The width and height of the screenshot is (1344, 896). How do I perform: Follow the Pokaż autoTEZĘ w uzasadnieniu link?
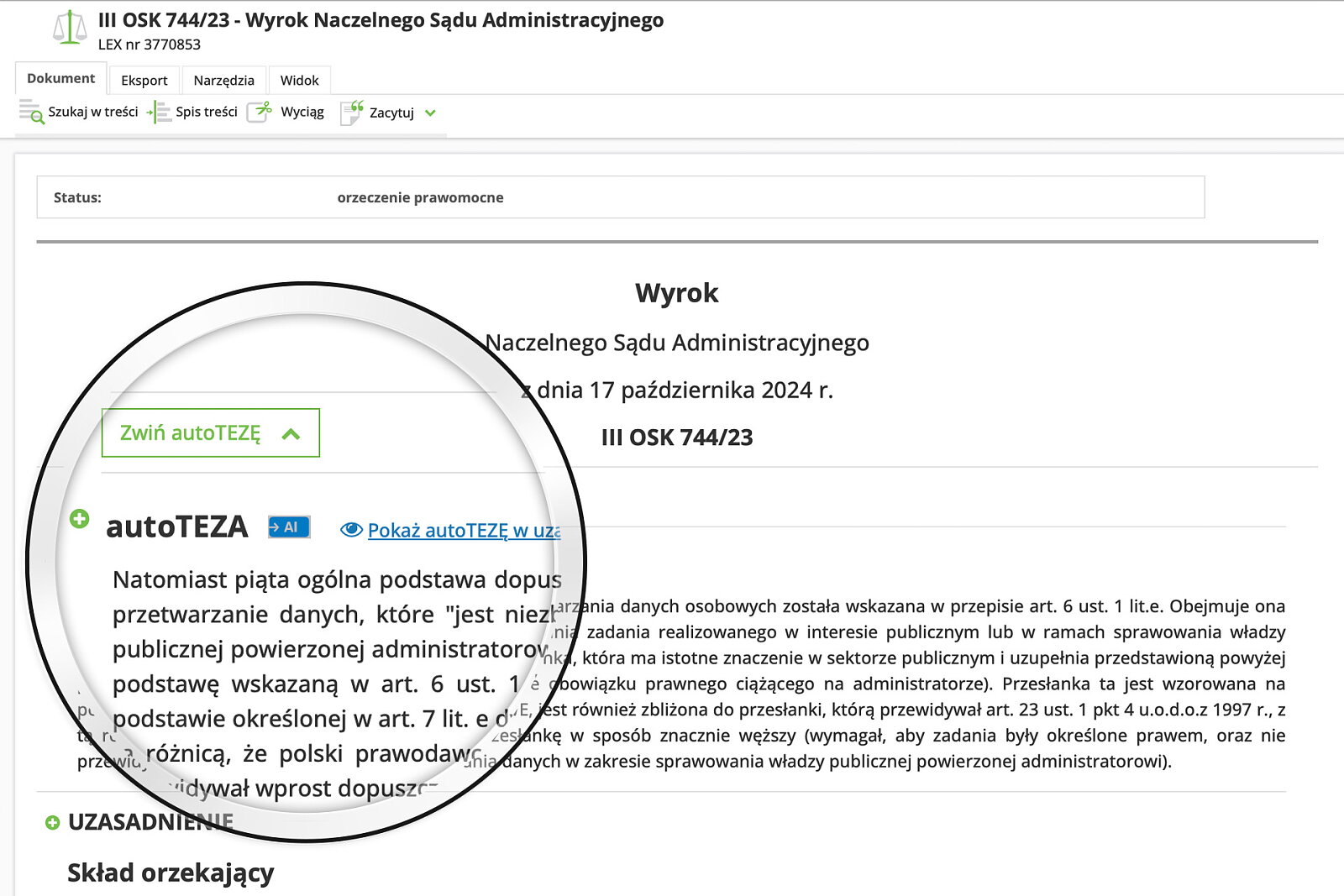464,531
